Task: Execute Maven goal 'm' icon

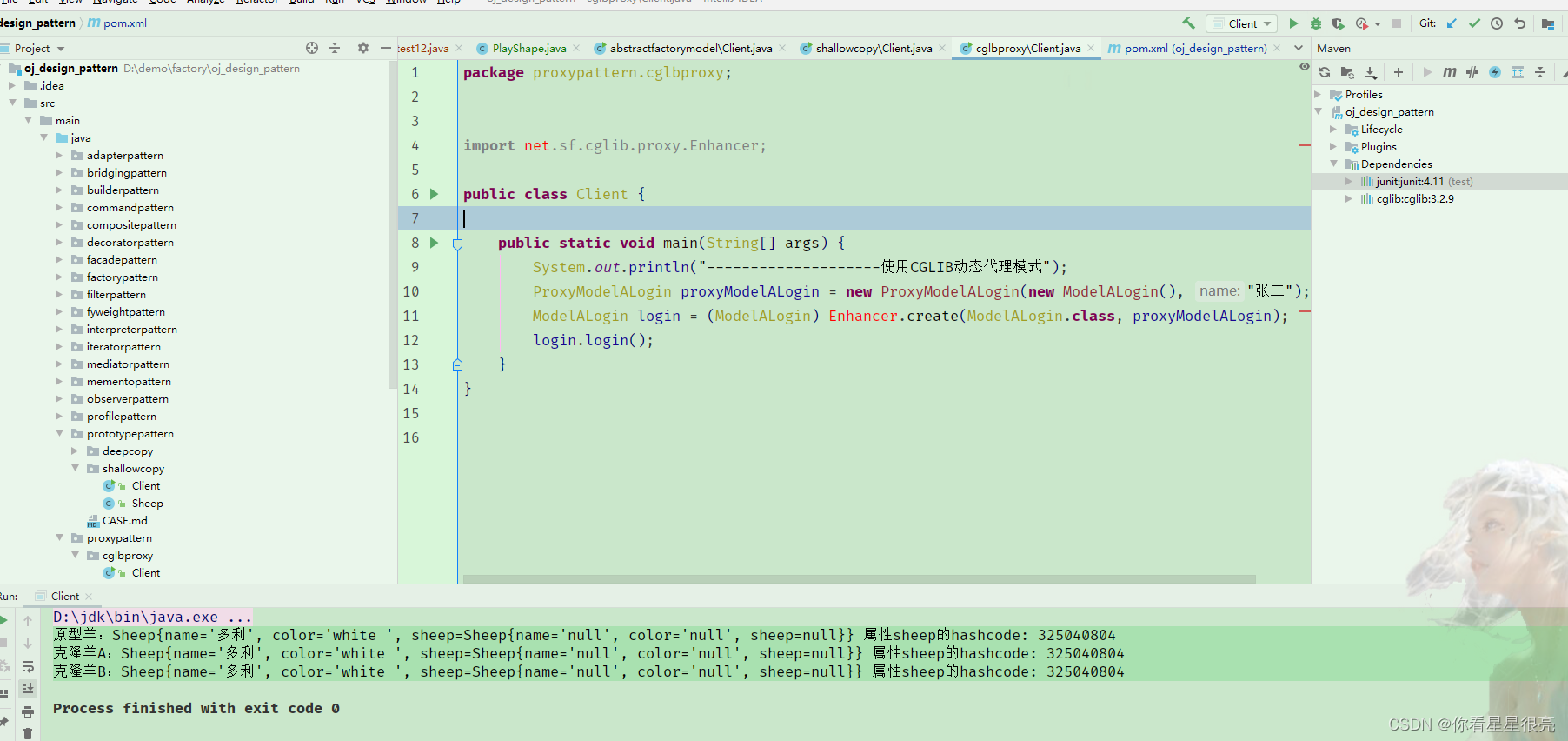Action: click(x=1450, y=72)
